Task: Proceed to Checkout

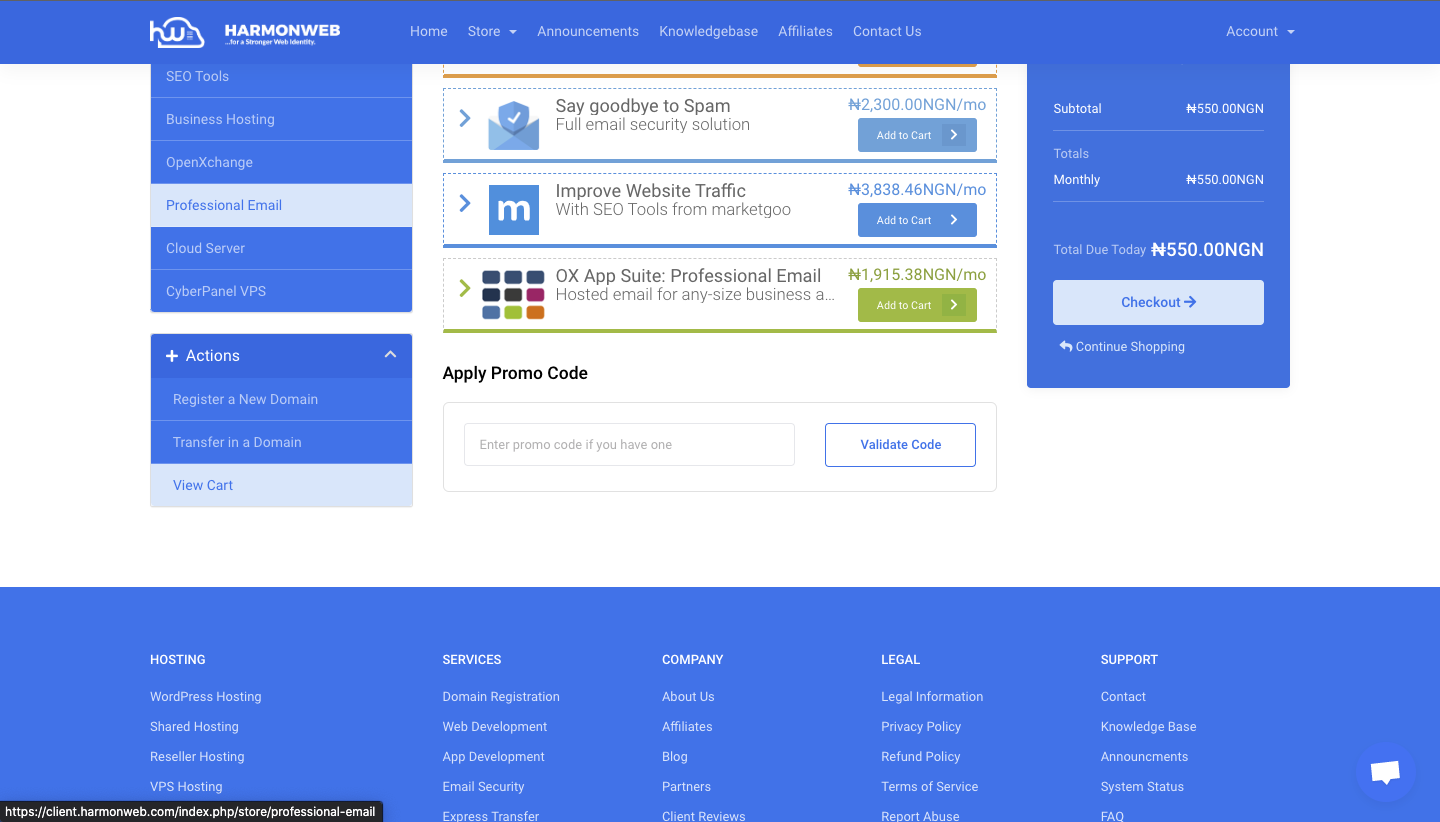Action: (1157, 301)
